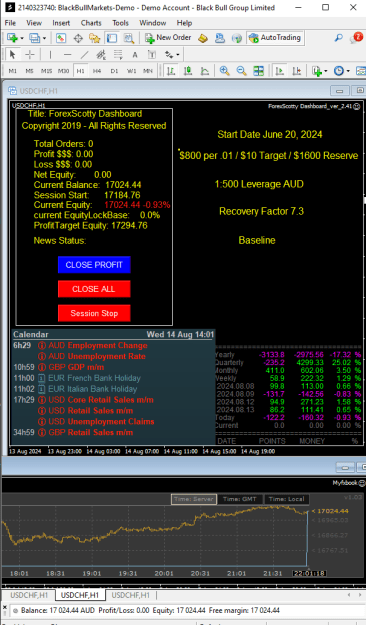Click the signals globe icon

pos(237,38)
